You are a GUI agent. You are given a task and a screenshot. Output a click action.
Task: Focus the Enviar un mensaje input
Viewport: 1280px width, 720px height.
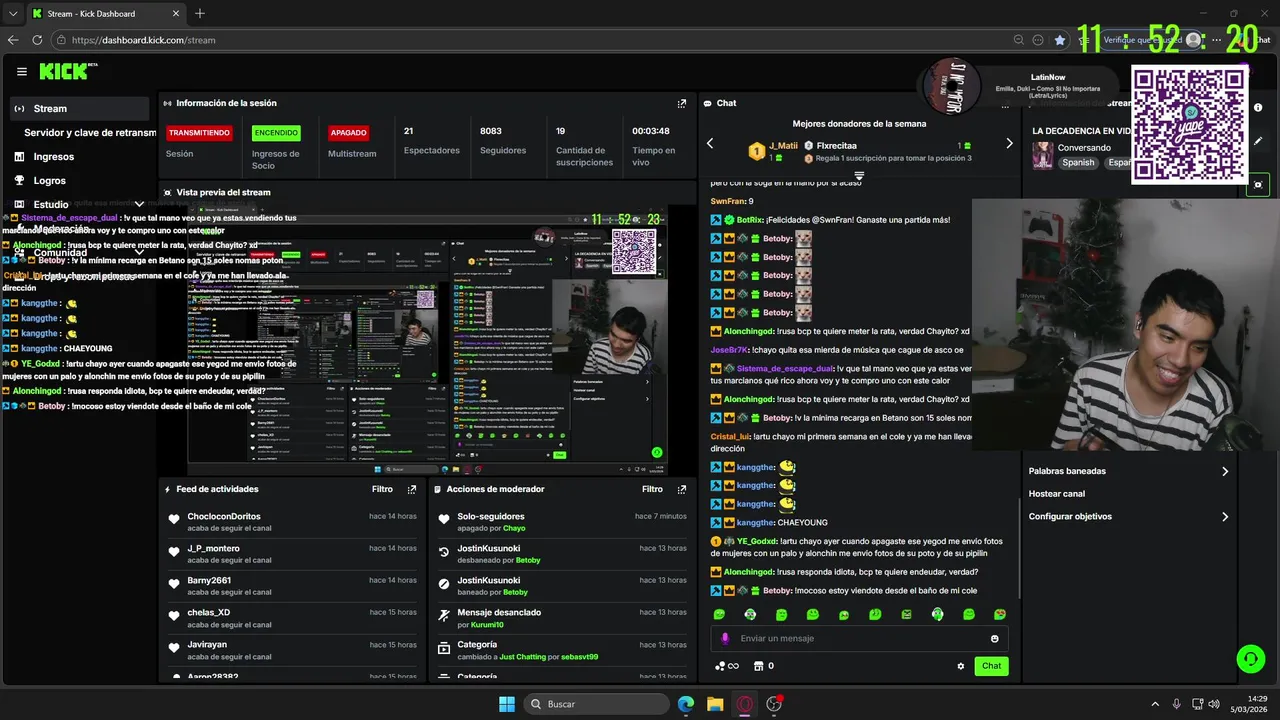860,638
